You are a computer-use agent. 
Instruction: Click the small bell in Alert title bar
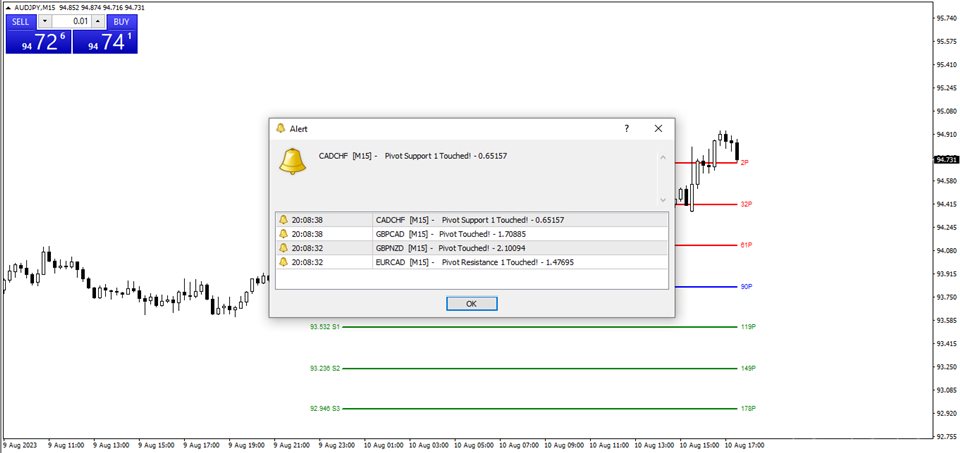pos(281,129)
